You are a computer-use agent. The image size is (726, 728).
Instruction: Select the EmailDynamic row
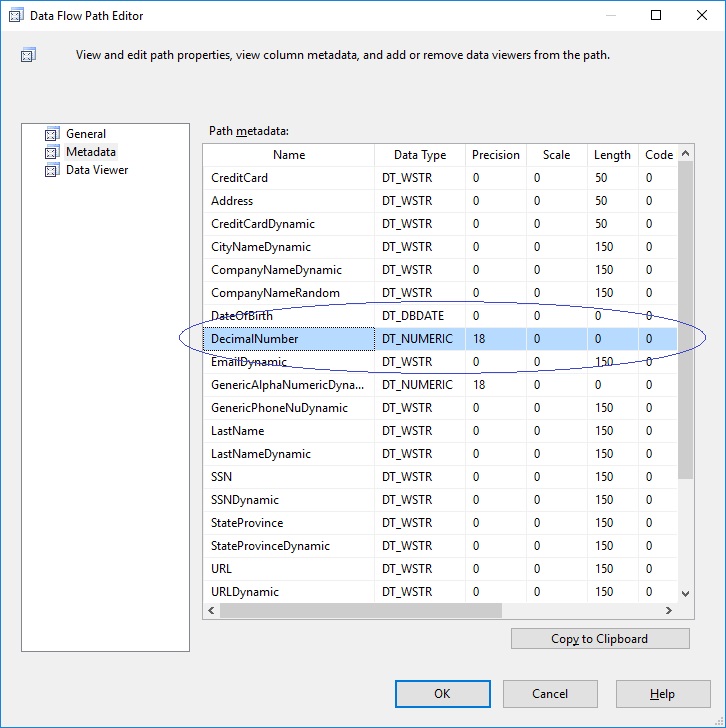[440, 362]
